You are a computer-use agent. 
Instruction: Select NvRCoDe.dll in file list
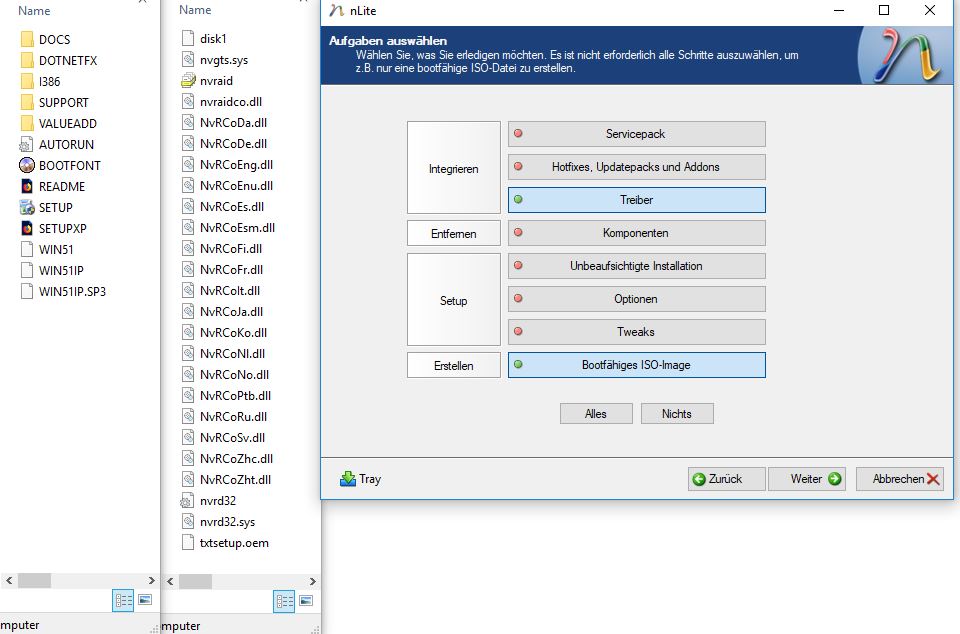click(233, 144)
